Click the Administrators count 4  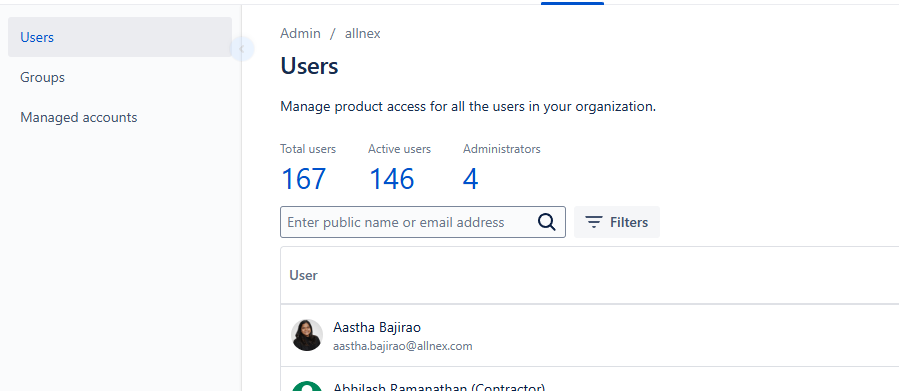(471, 179)
